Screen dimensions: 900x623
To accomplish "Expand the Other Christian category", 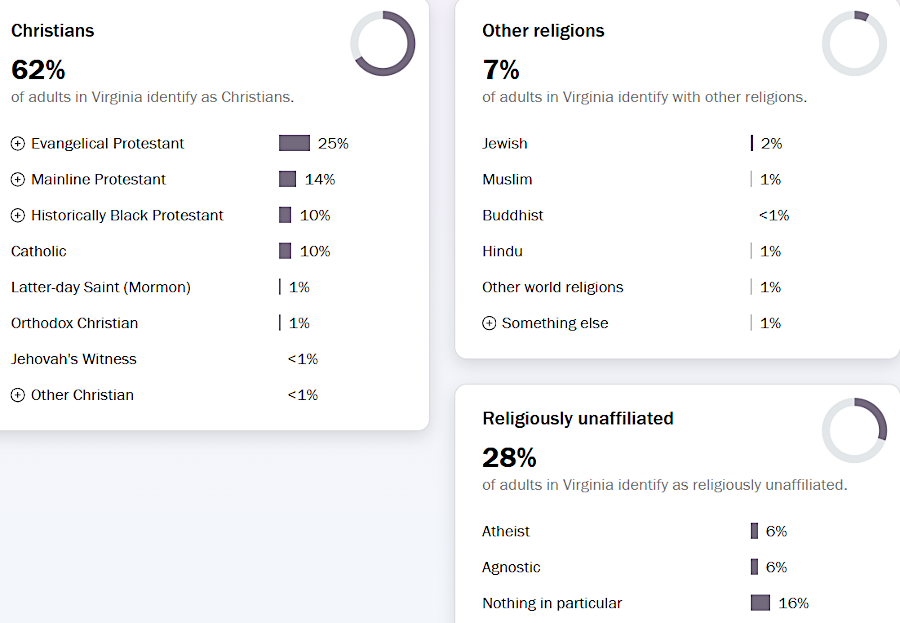I will point(18,395).
